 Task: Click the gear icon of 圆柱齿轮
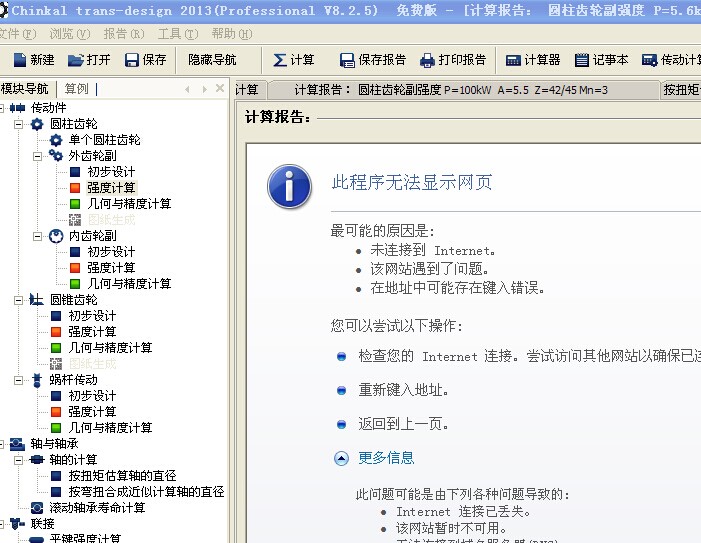coord(37,124)
